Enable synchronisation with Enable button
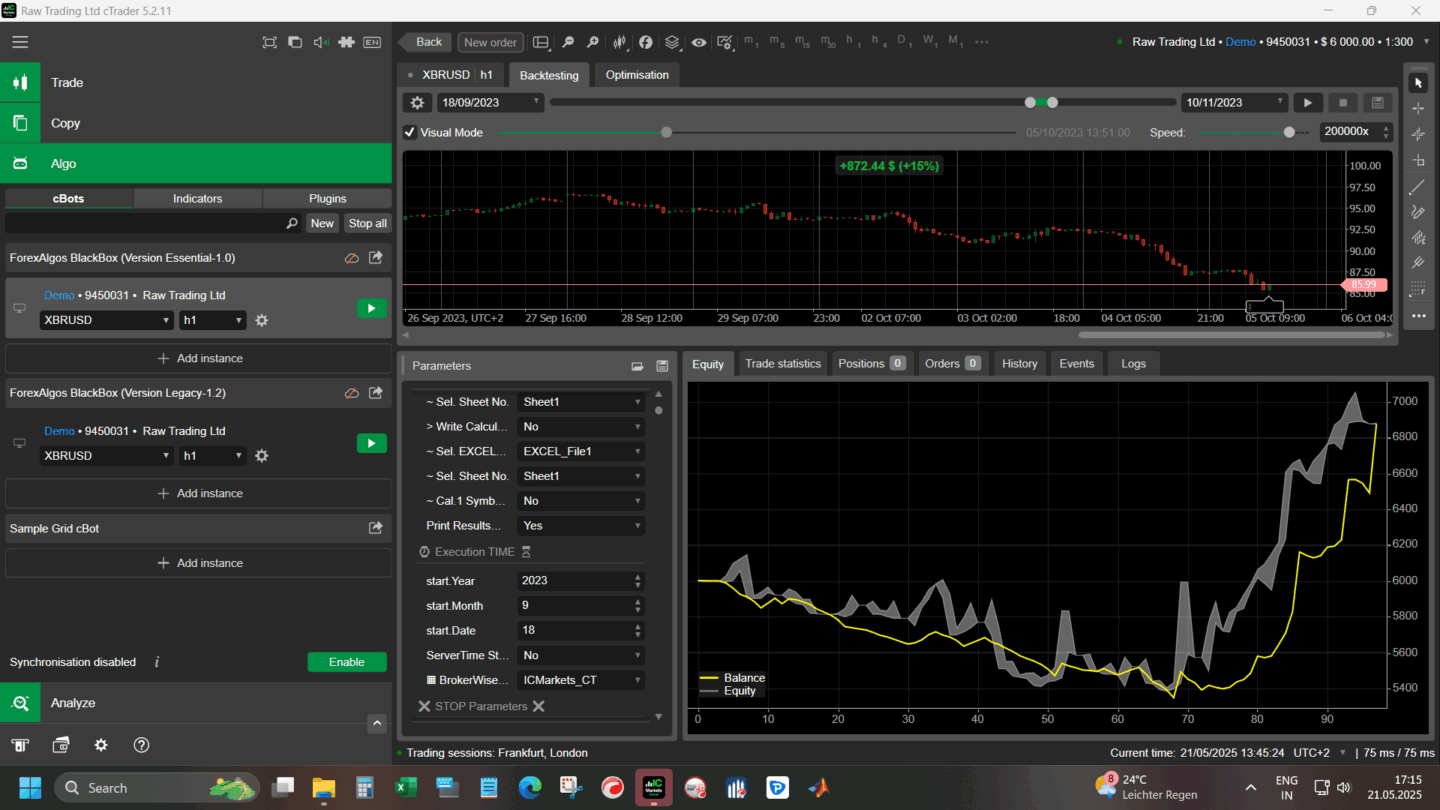Viewport: 1440px width, 810px height. pos(346,662)
